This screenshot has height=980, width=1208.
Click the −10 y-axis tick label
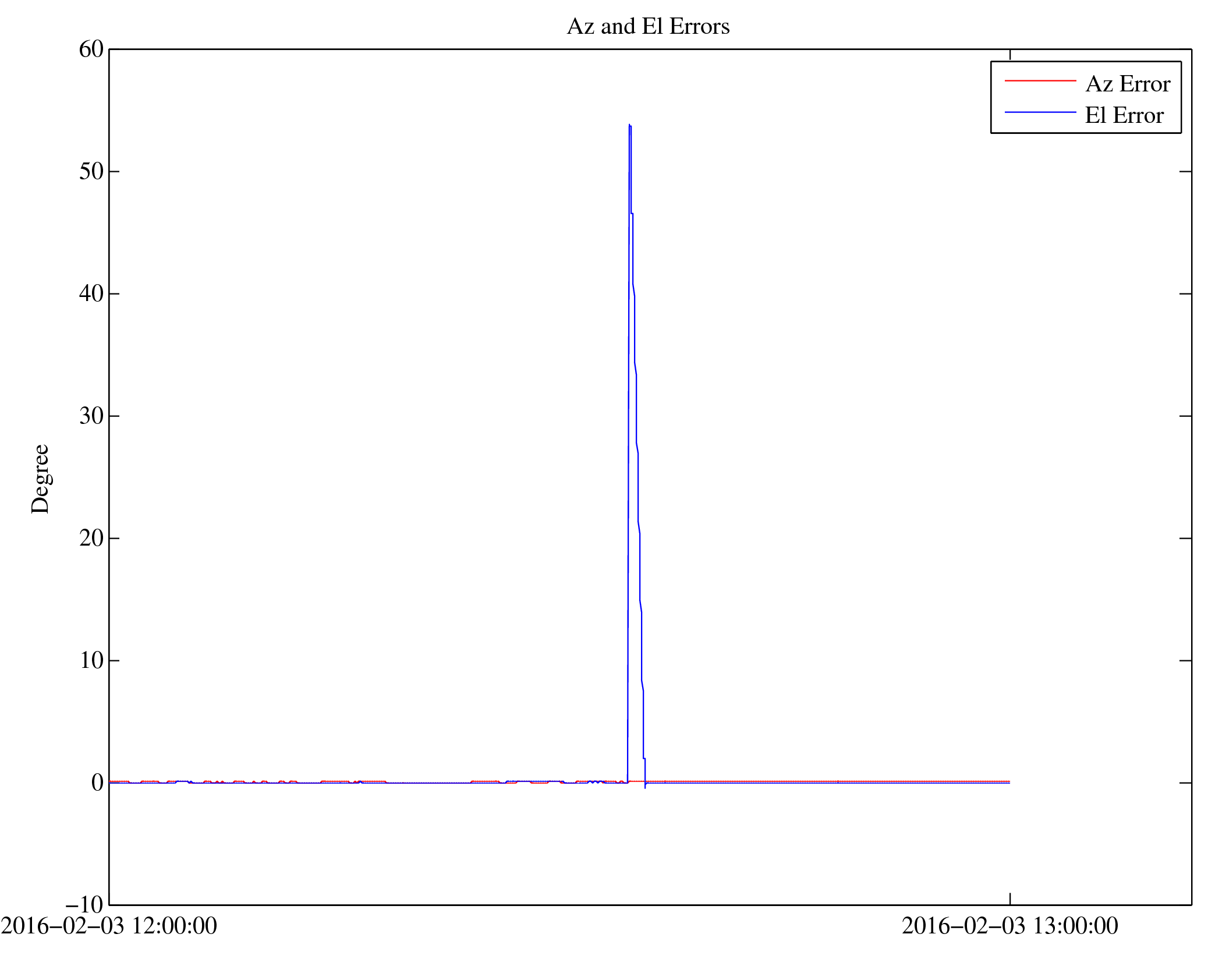85,905
